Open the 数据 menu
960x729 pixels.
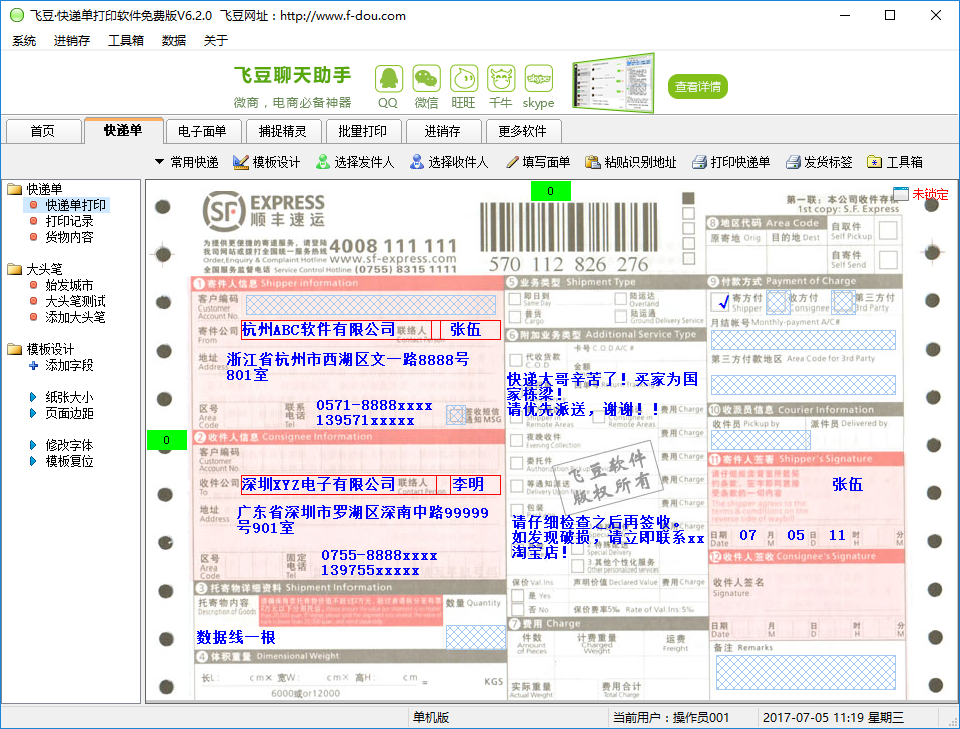(174, 41)
